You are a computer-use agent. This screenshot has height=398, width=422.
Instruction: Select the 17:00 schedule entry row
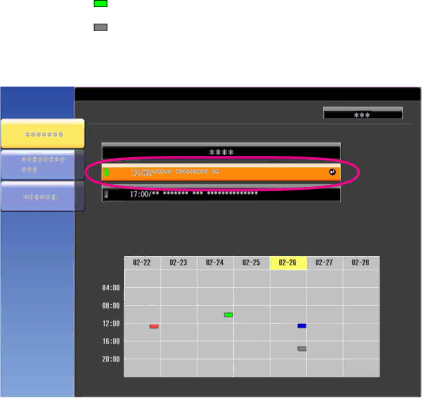(221, 194)
